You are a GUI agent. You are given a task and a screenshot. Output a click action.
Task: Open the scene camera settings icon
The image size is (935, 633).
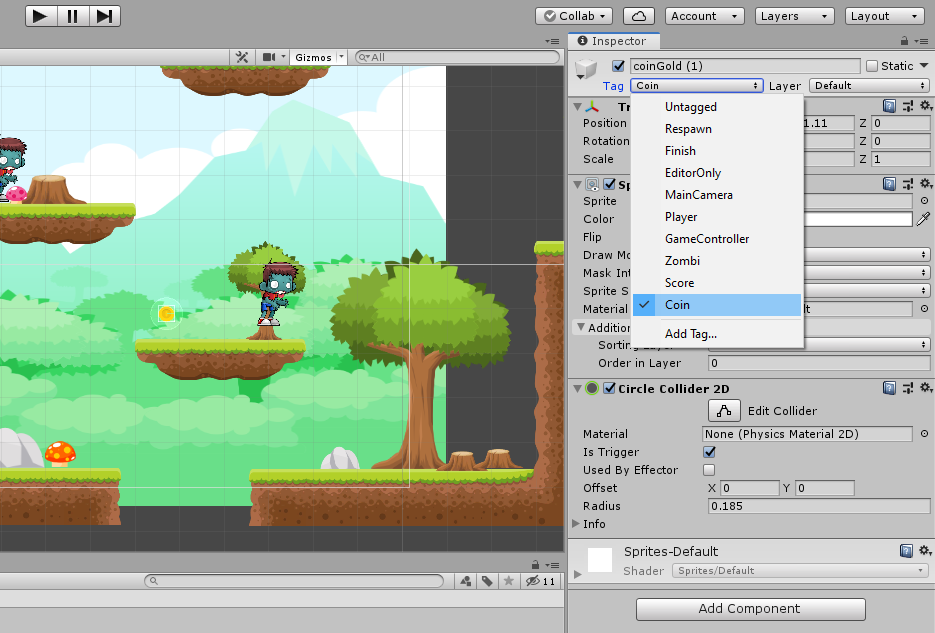pyautogui.click(x=270, y=57)
